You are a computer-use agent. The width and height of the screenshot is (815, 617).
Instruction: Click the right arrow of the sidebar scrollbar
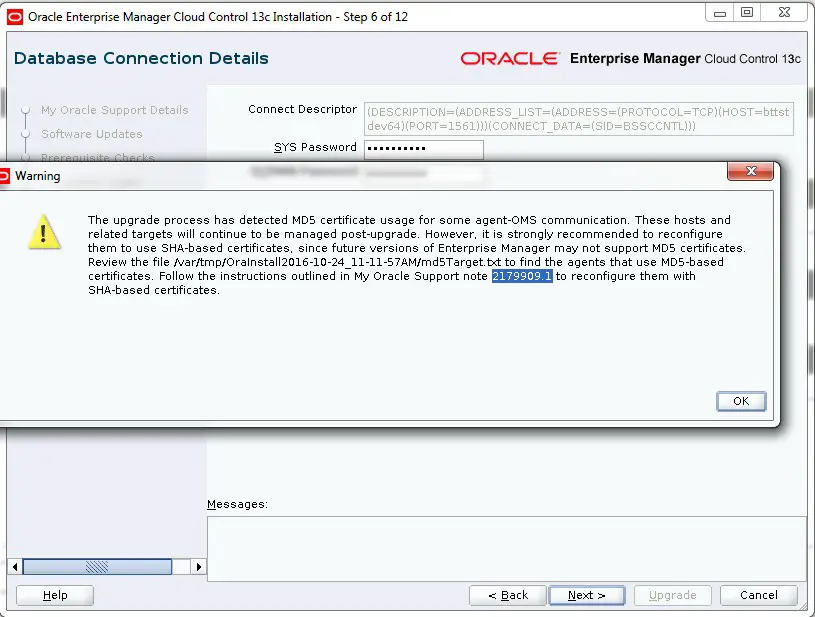pyautogui.click(x=198, y=567)
